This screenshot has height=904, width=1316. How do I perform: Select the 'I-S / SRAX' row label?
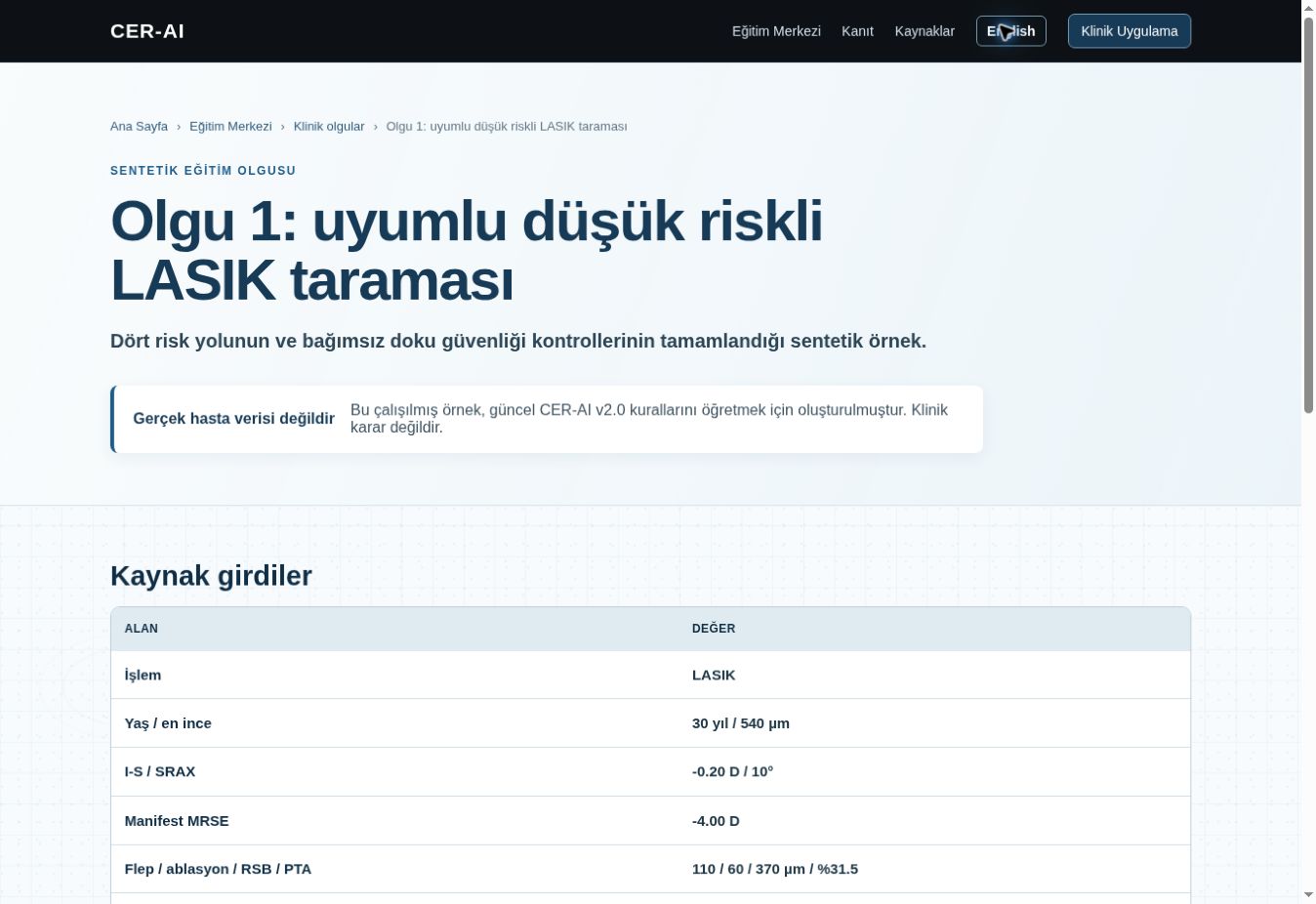(160, 771)
